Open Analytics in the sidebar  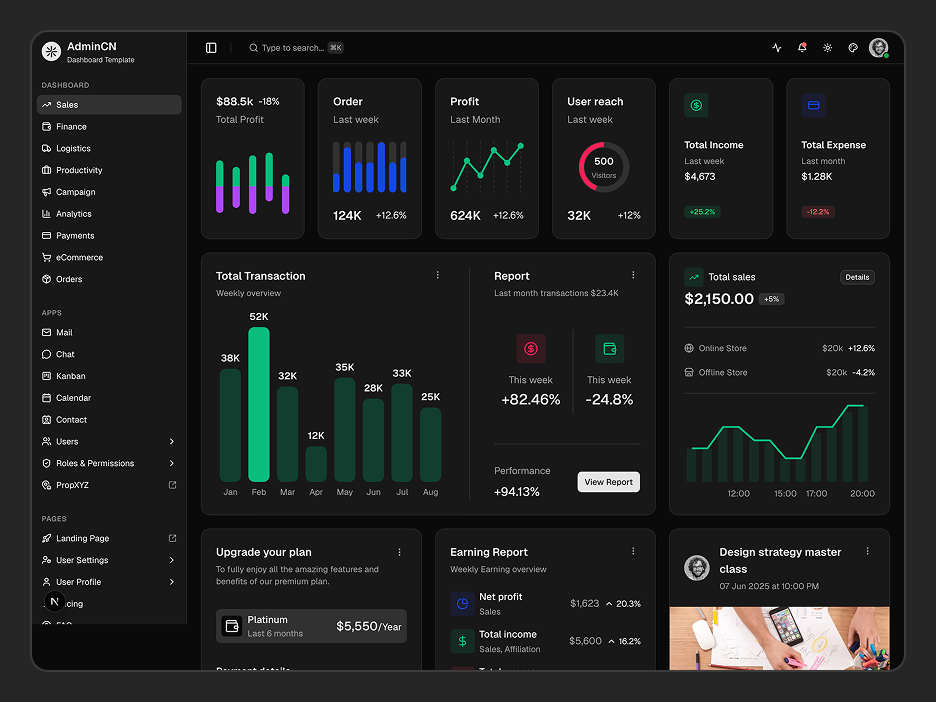point(109,214)
